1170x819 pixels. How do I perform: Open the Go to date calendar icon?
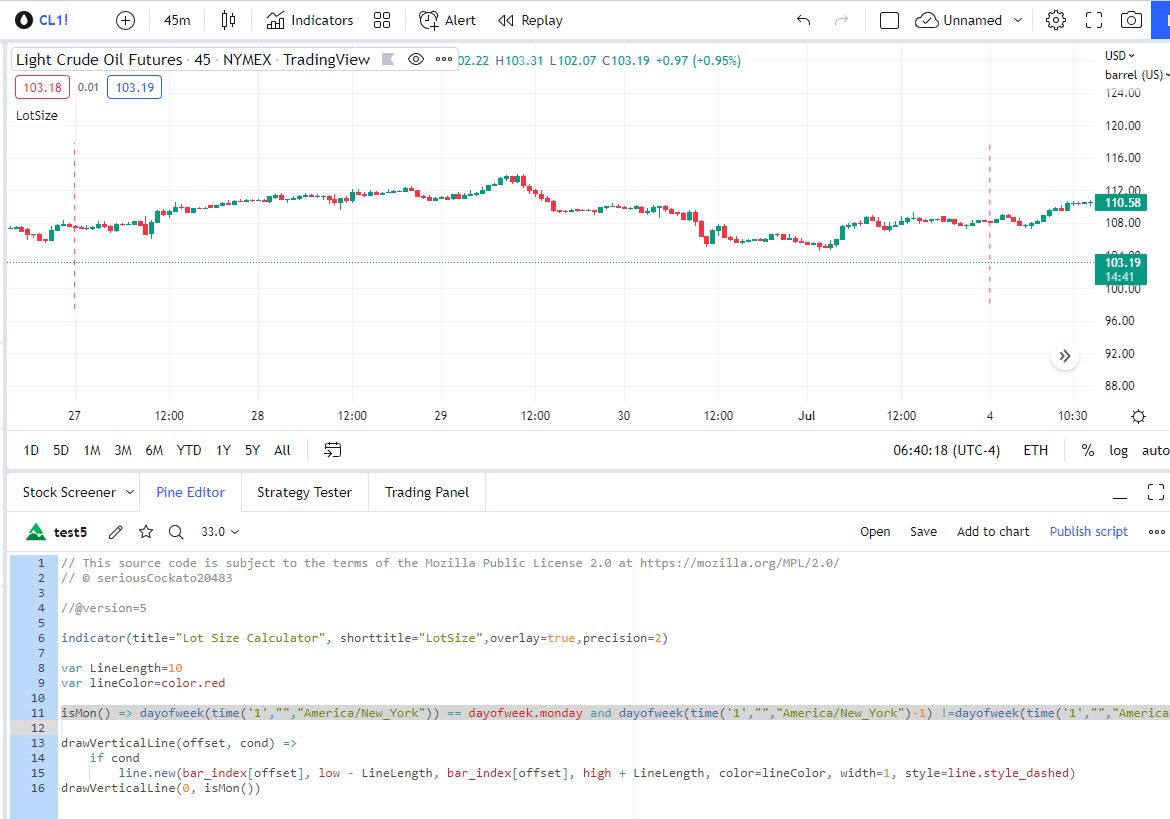pos(333,450)
